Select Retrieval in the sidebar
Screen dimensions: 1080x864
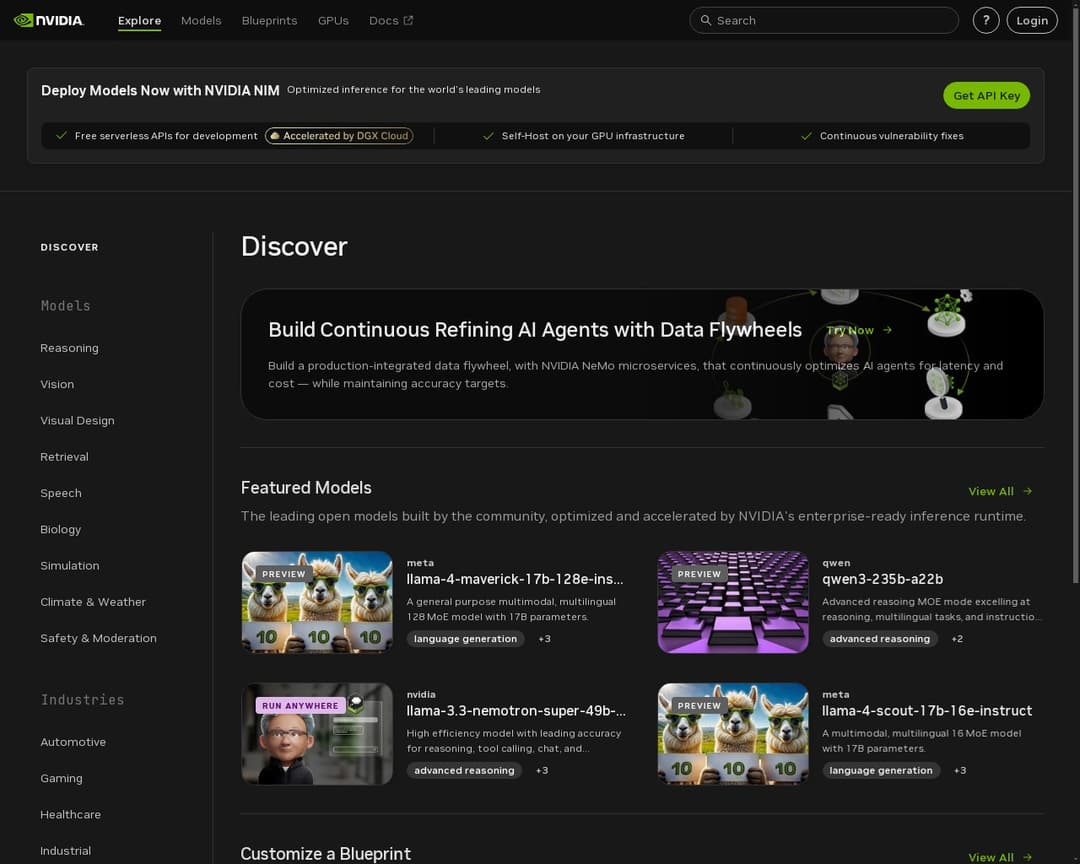[64, 457]
